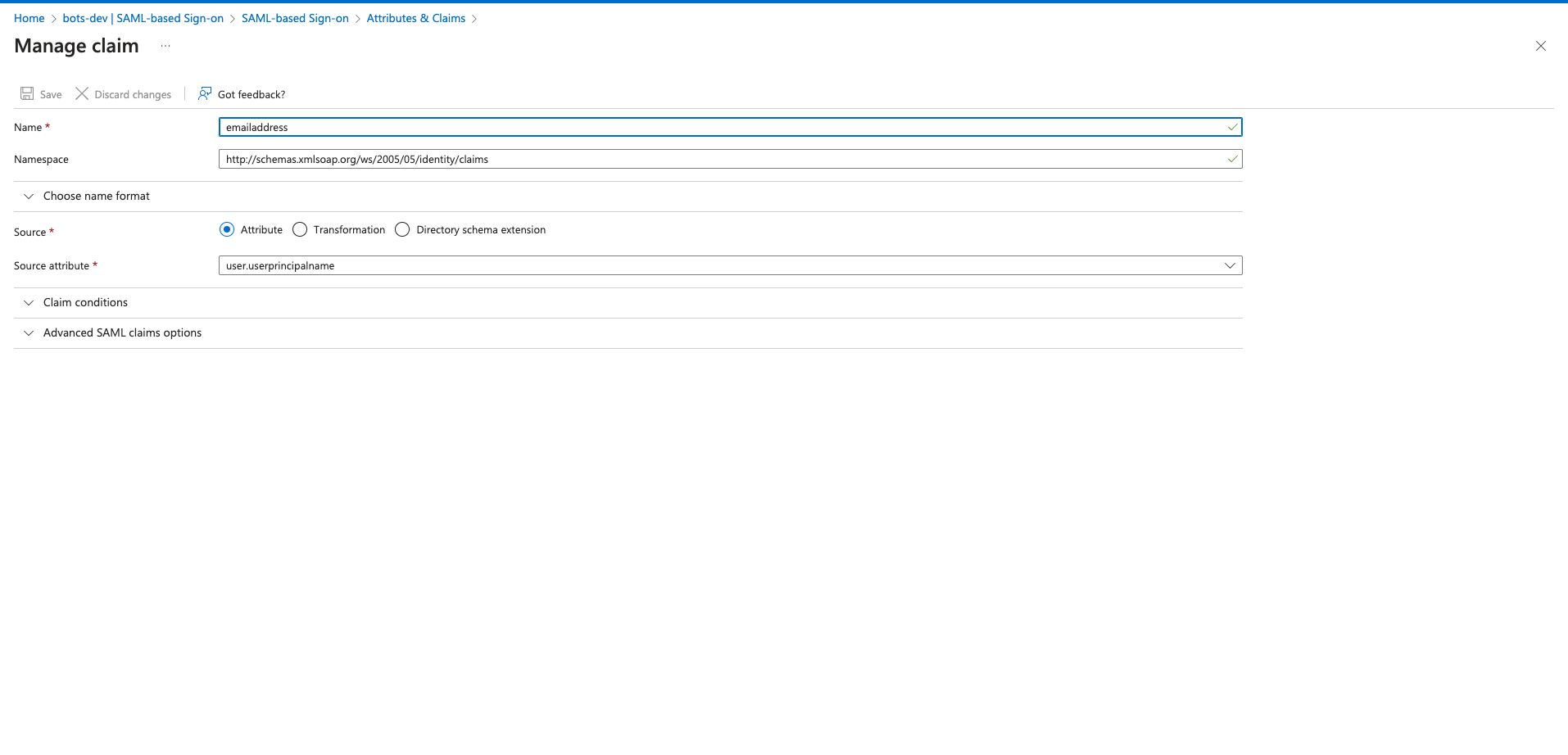Click the Name input field

coord(721,128)
